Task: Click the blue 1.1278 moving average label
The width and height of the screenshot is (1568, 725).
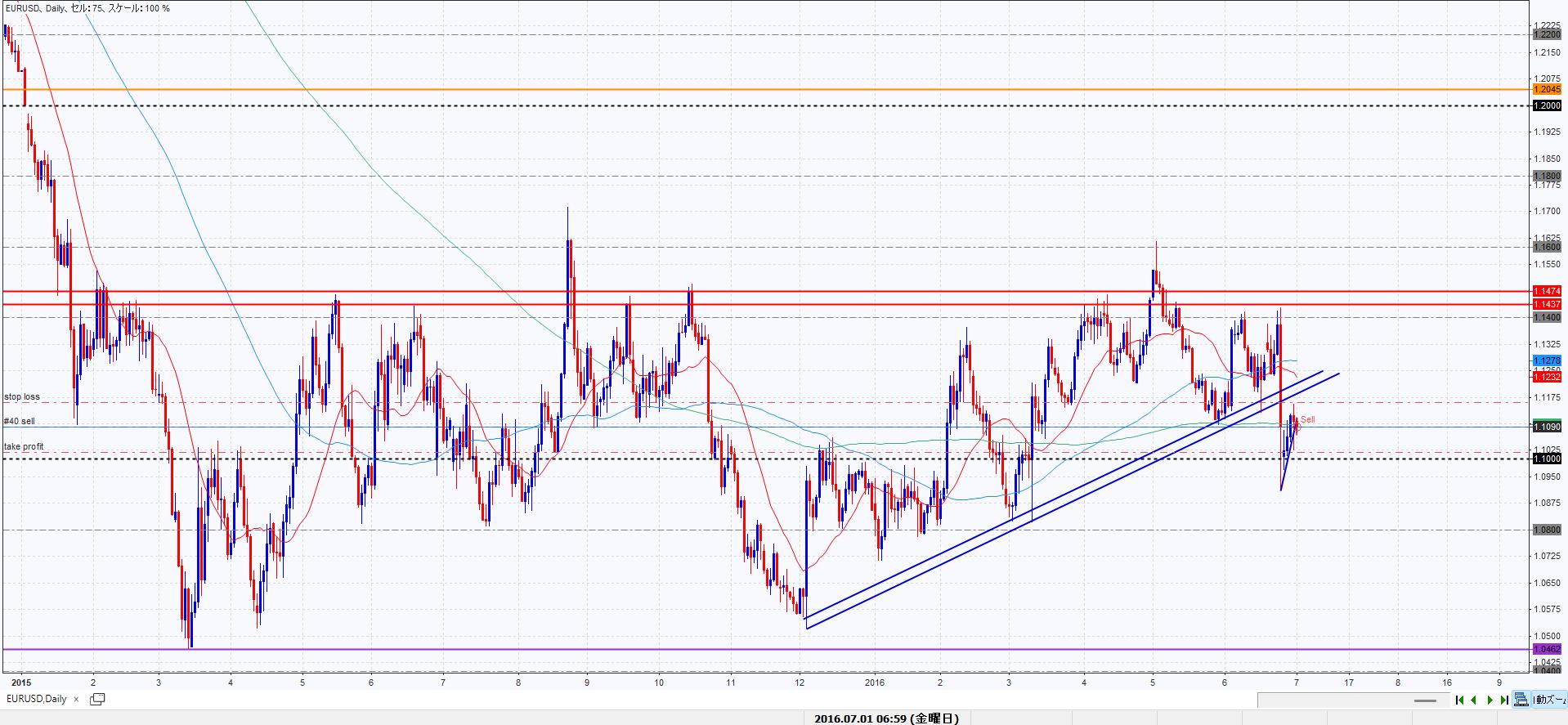Action: coord(1547,360)
